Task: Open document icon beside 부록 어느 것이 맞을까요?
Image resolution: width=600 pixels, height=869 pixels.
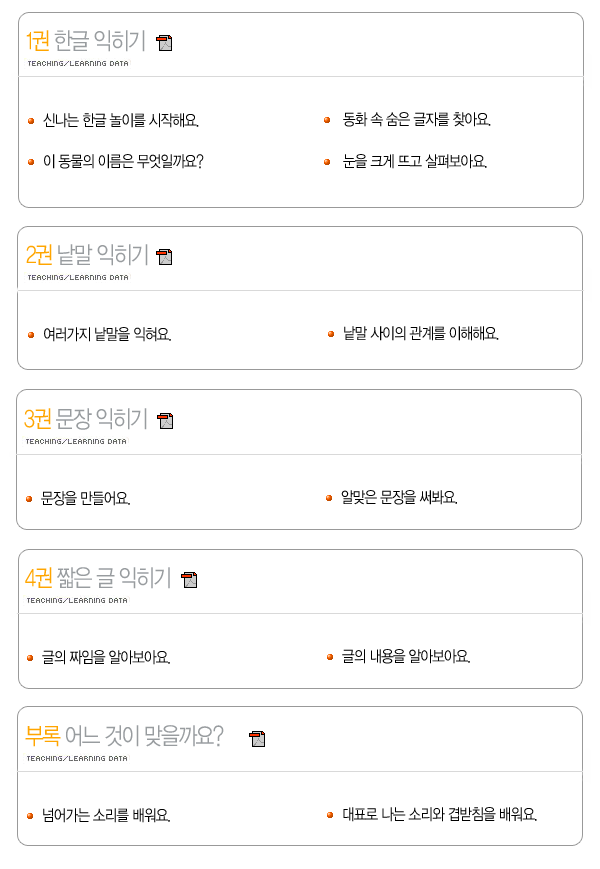Action: 257,739
